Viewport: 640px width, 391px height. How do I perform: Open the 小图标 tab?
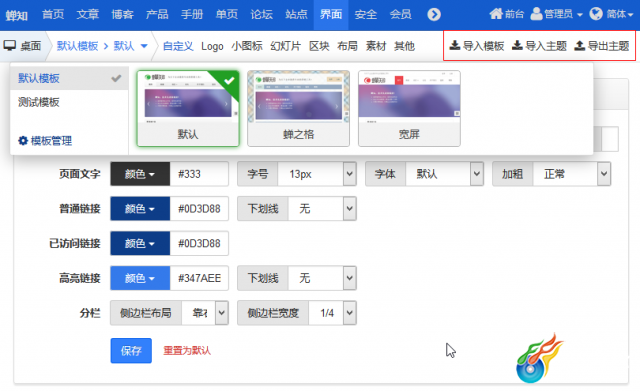247,46
